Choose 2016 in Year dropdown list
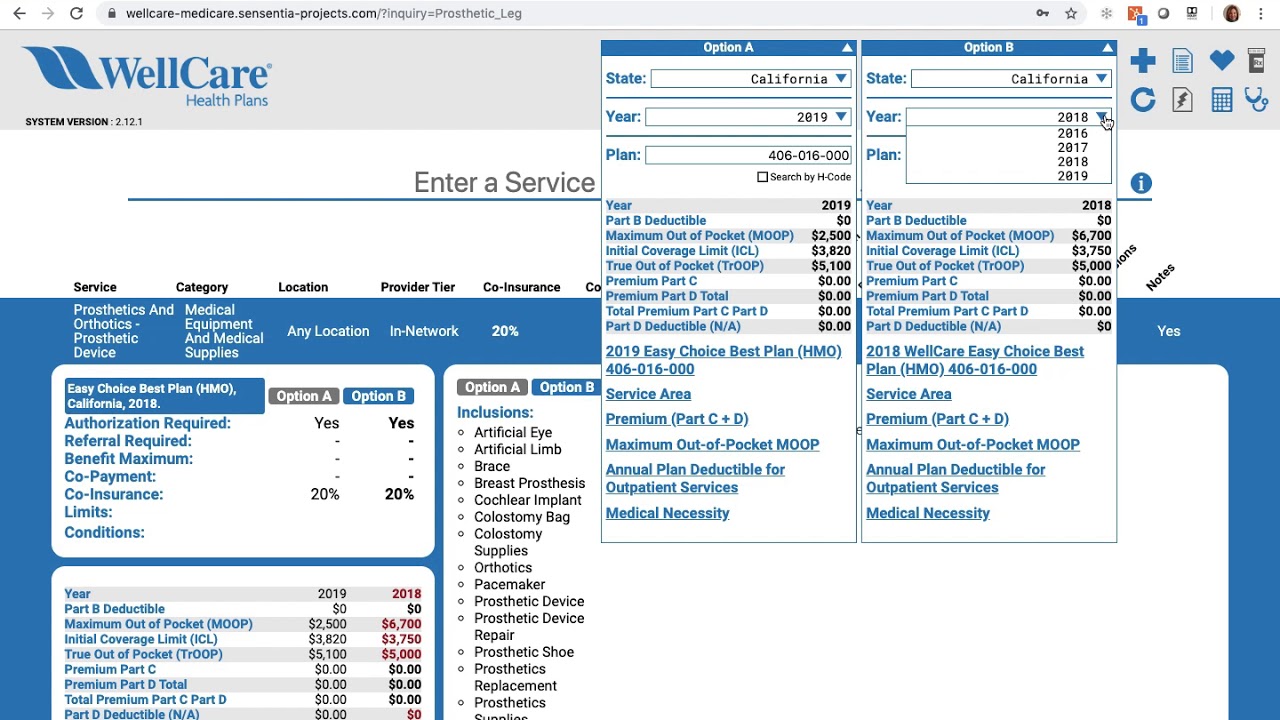Screen dimensions: 1280x720 (1072, 133)
